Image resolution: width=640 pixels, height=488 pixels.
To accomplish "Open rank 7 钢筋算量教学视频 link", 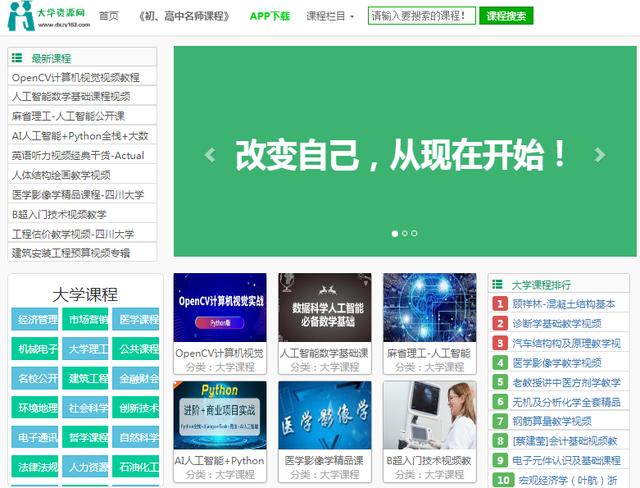I will click(552, 421).
